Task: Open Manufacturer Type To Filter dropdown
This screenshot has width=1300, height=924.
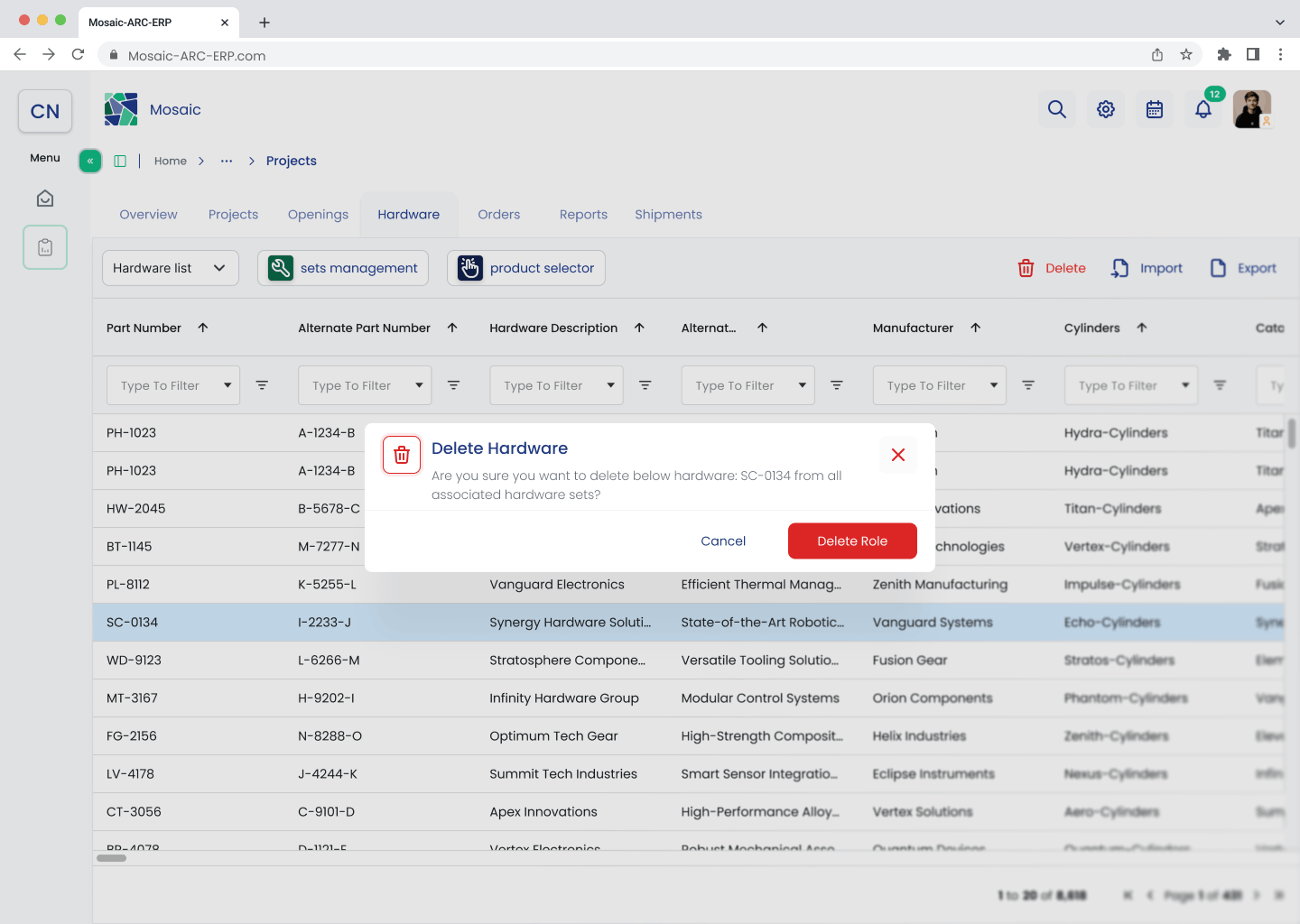Action: tap(940, 385)
